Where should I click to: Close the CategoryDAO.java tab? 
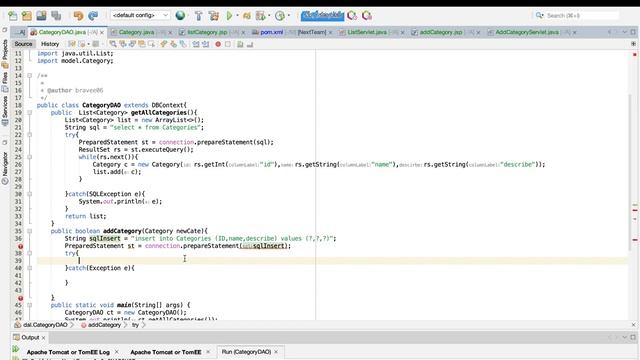102,32
